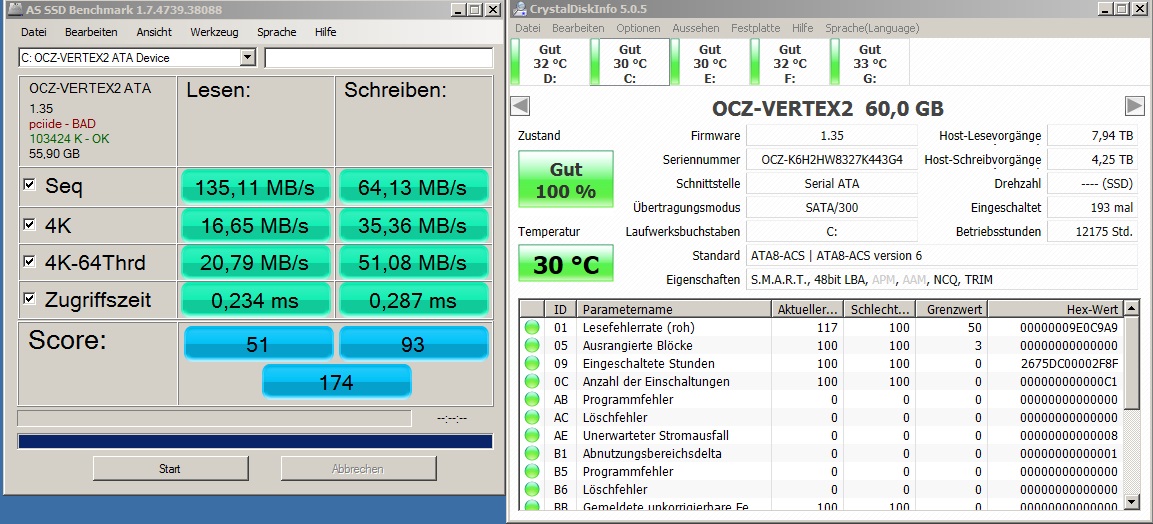Click the Hex-Wert column header
The width and height of the screenshot is (1153, 524).
click(1055, 309)
